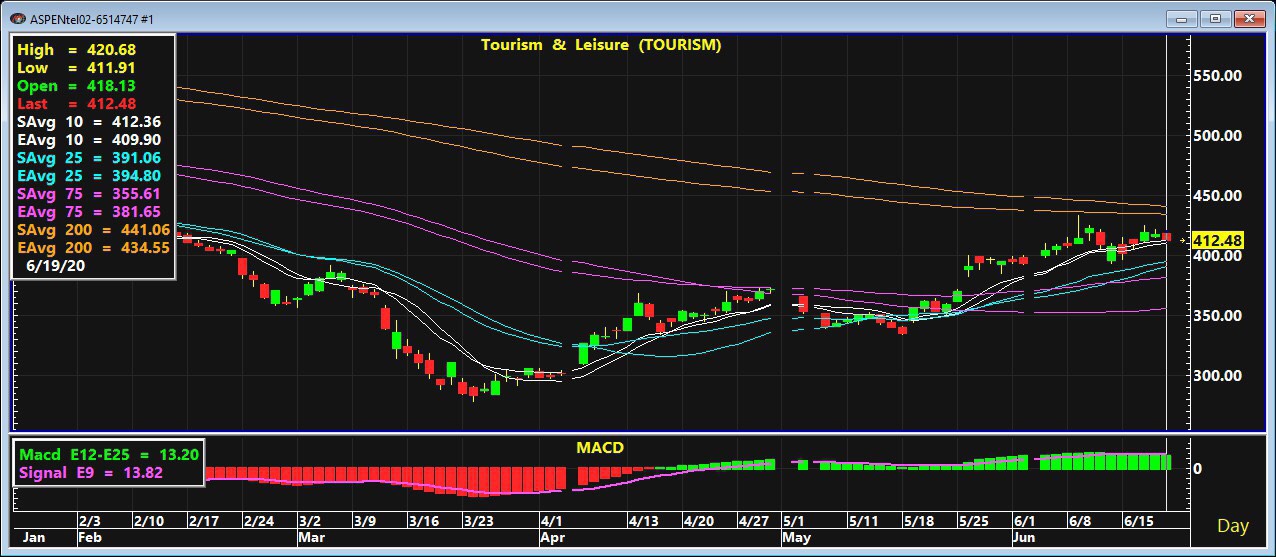This screenshot has height=557, width=1276.
Task: Select the EAvg 25 = 394.80 legend row
Action: click(x=89, y=175)
